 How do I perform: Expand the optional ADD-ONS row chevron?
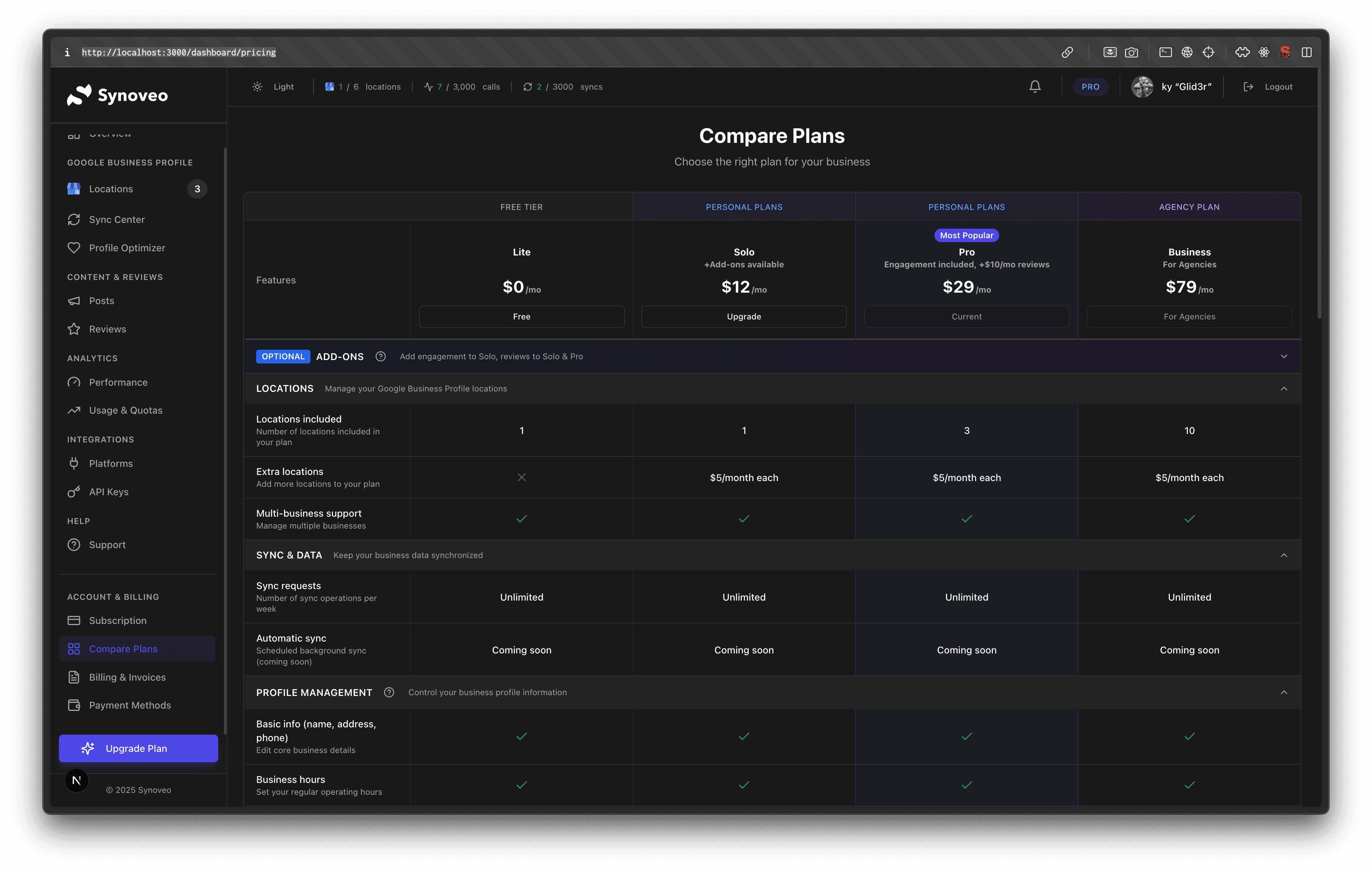point(1284,356)
